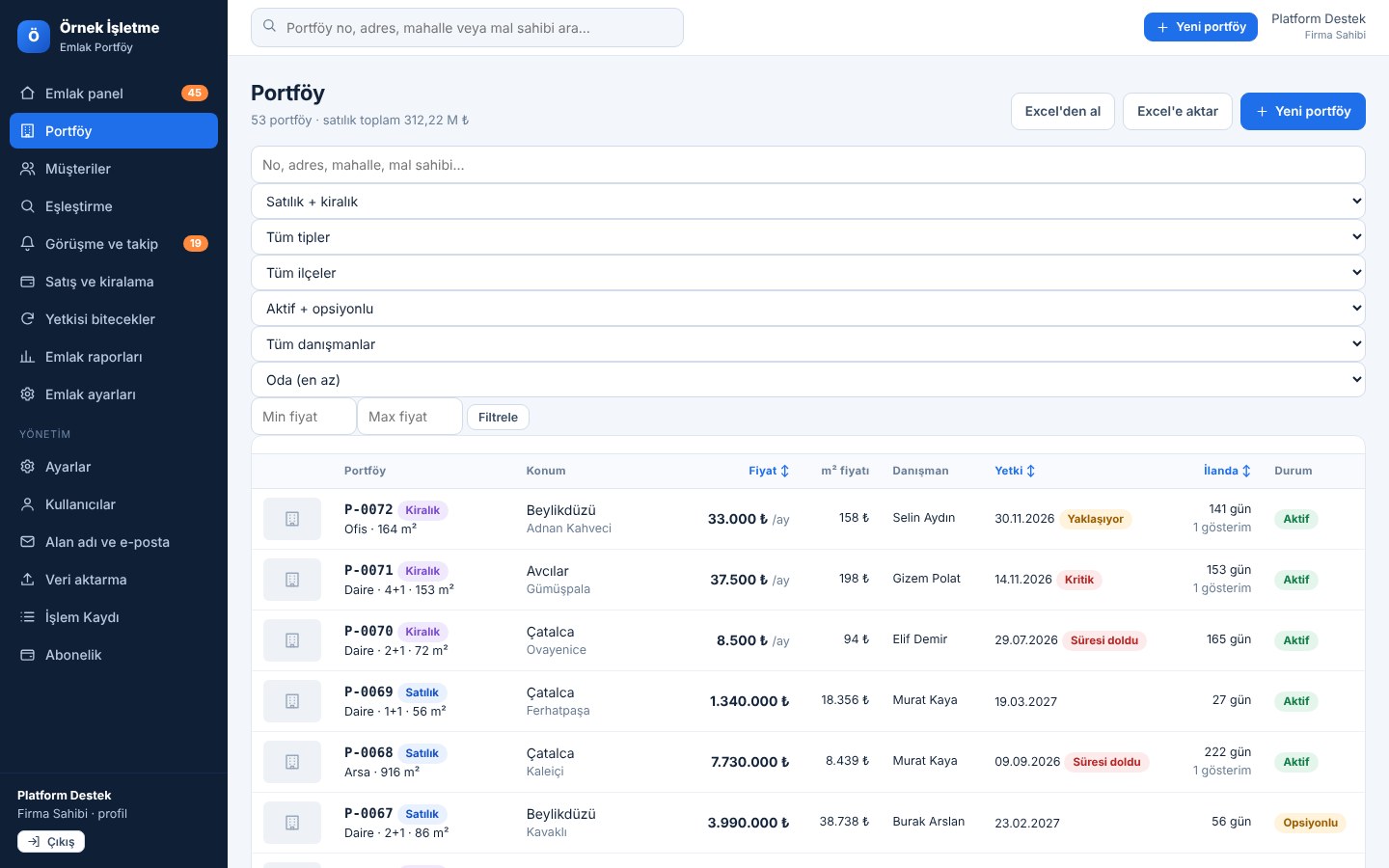Image resolution: width=1389 pixels, height=868 pixels.
Task: Sort the table by Fiyat column
Action: tap(769, 471)
